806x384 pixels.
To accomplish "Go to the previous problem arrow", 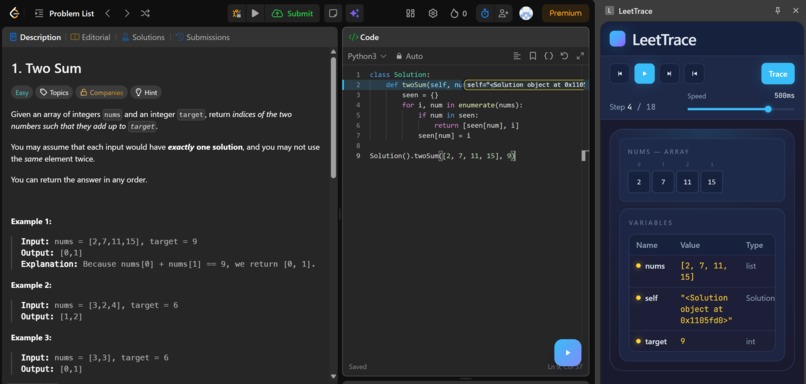I will pos(107,14).
